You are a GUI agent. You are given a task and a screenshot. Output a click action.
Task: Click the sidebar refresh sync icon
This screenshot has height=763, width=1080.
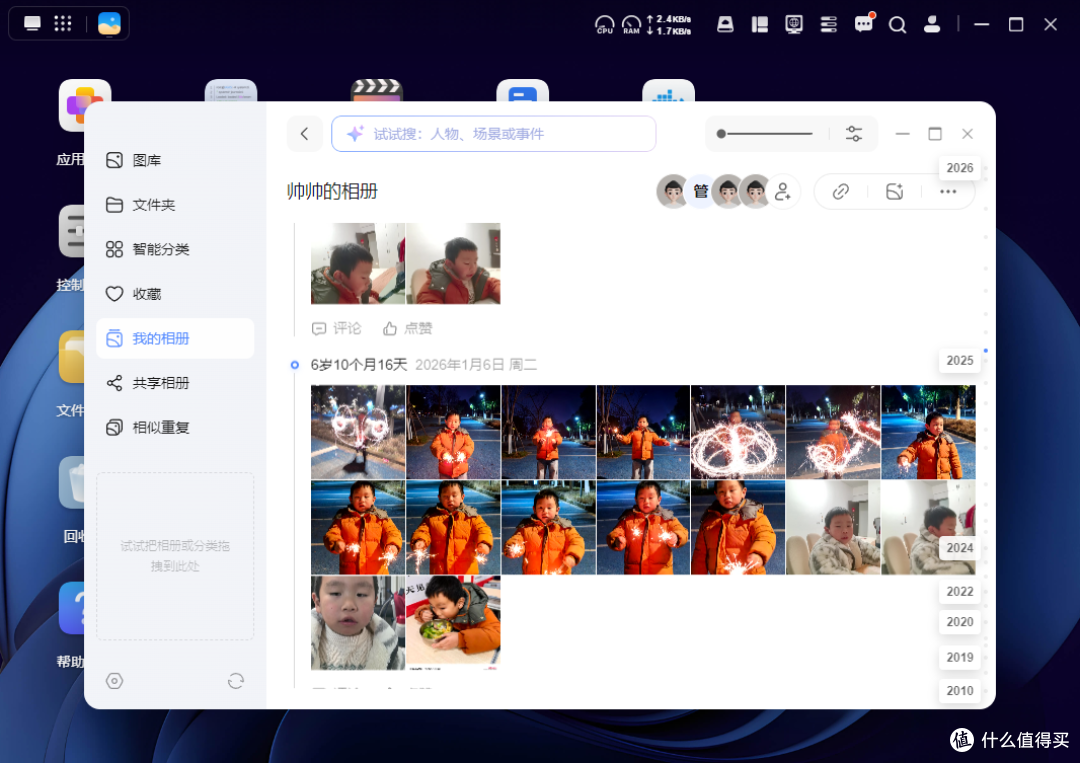(x=236, y=681)
